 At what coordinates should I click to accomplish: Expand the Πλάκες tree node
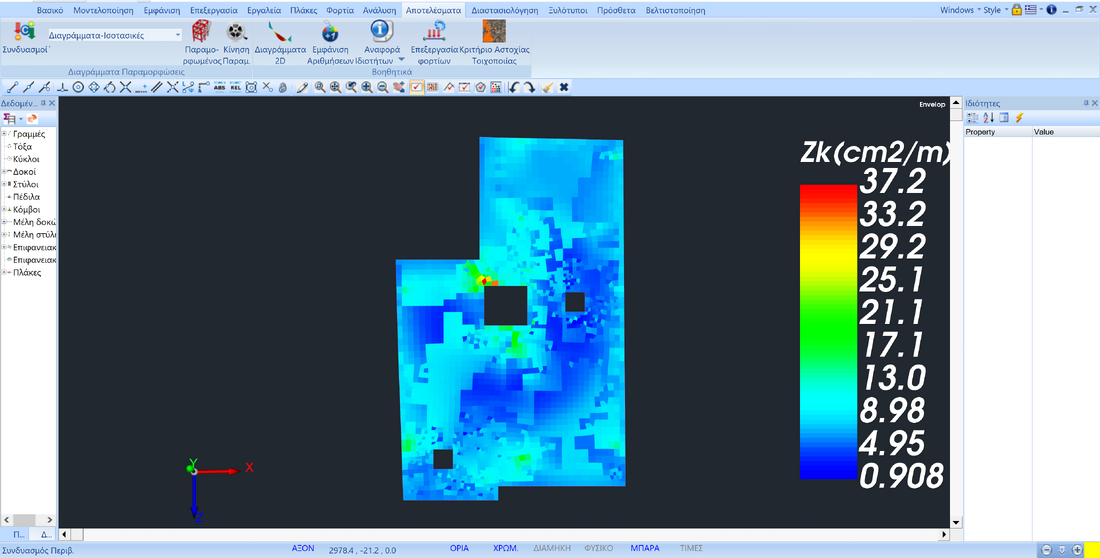tap(5, 272)
